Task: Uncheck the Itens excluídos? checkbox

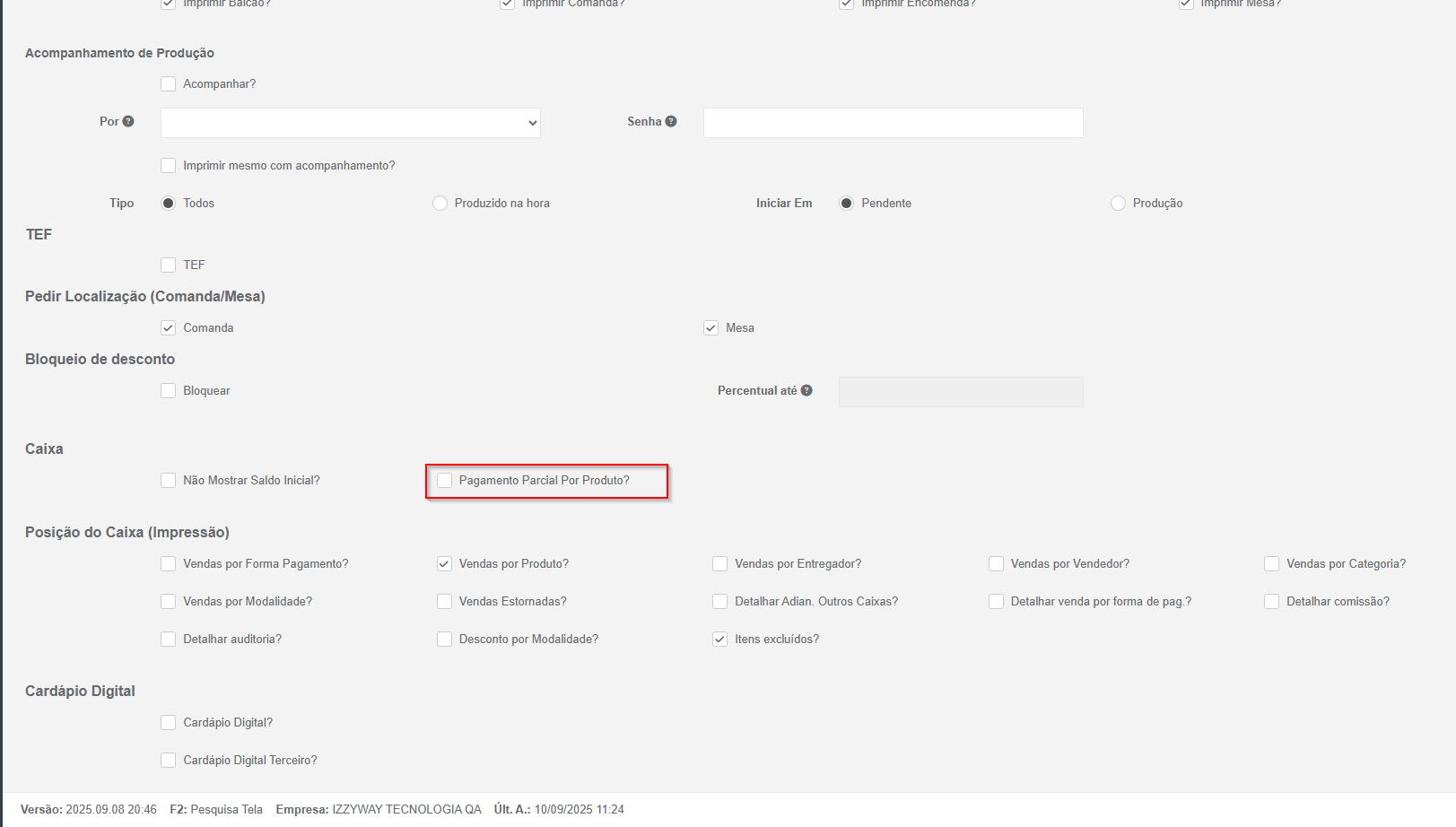Action: point(719,640)
